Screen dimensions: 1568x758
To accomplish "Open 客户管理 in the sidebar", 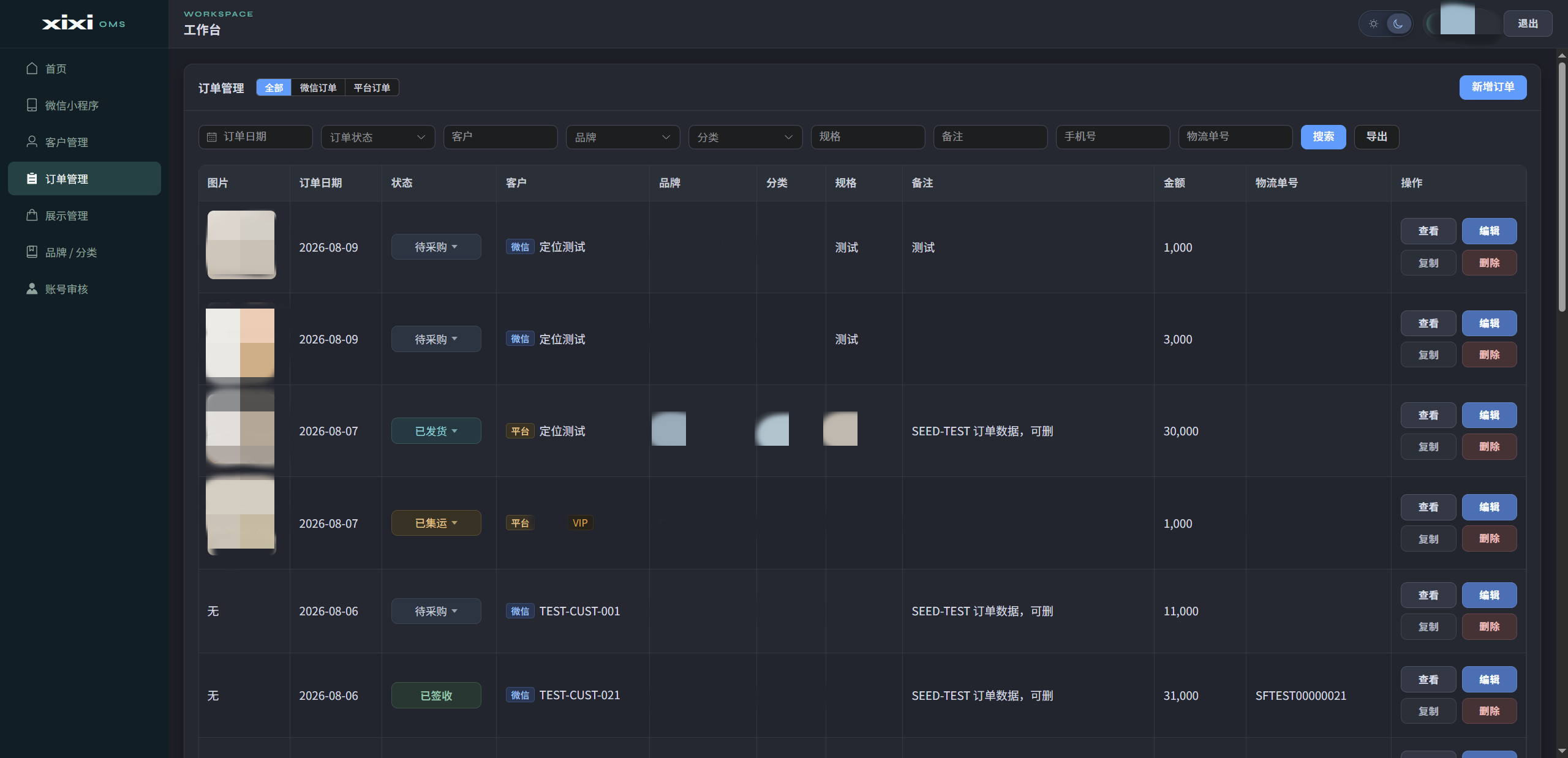I will point(85,142).
